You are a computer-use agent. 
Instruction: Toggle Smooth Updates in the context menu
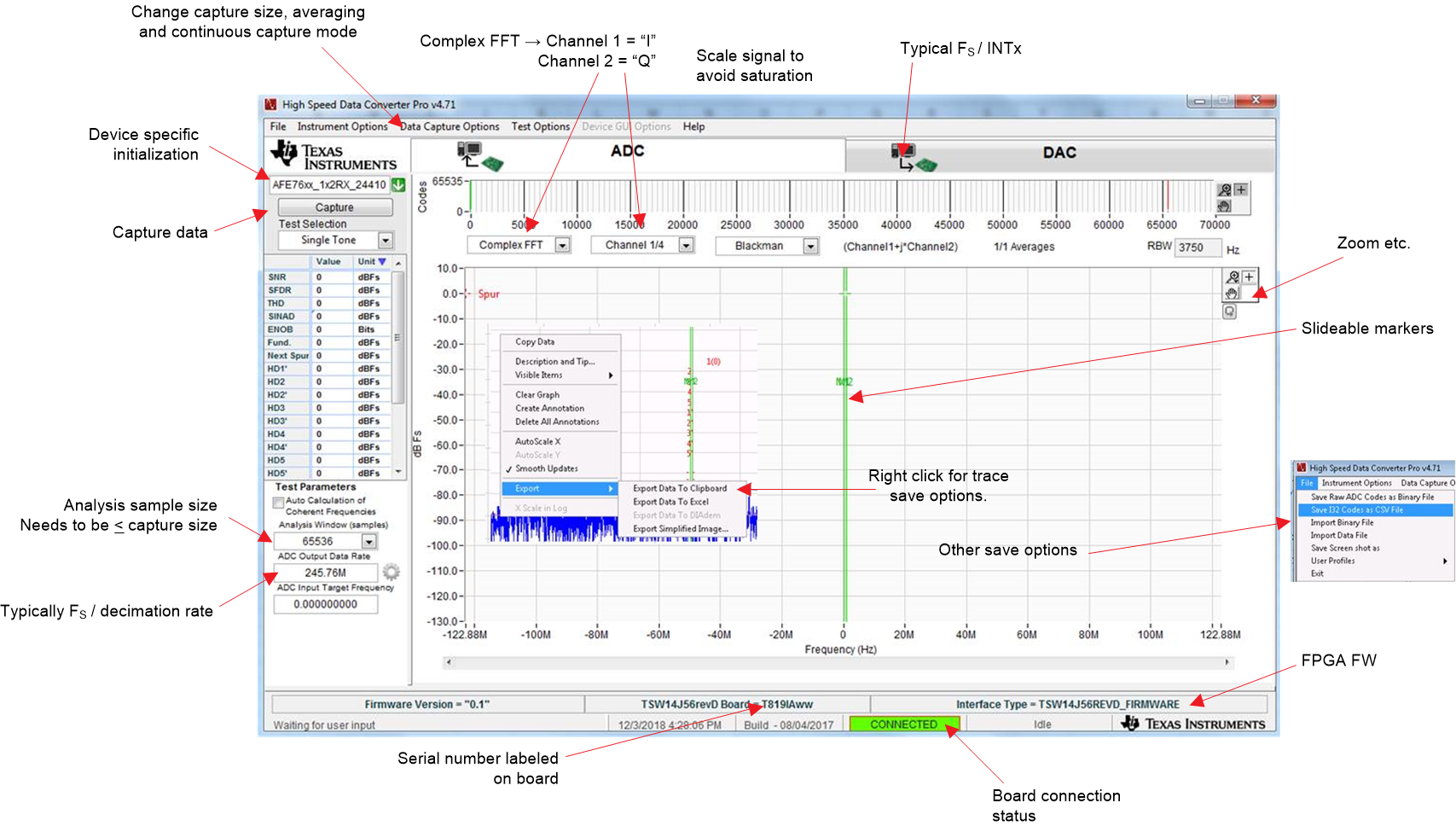coord(546,468)
